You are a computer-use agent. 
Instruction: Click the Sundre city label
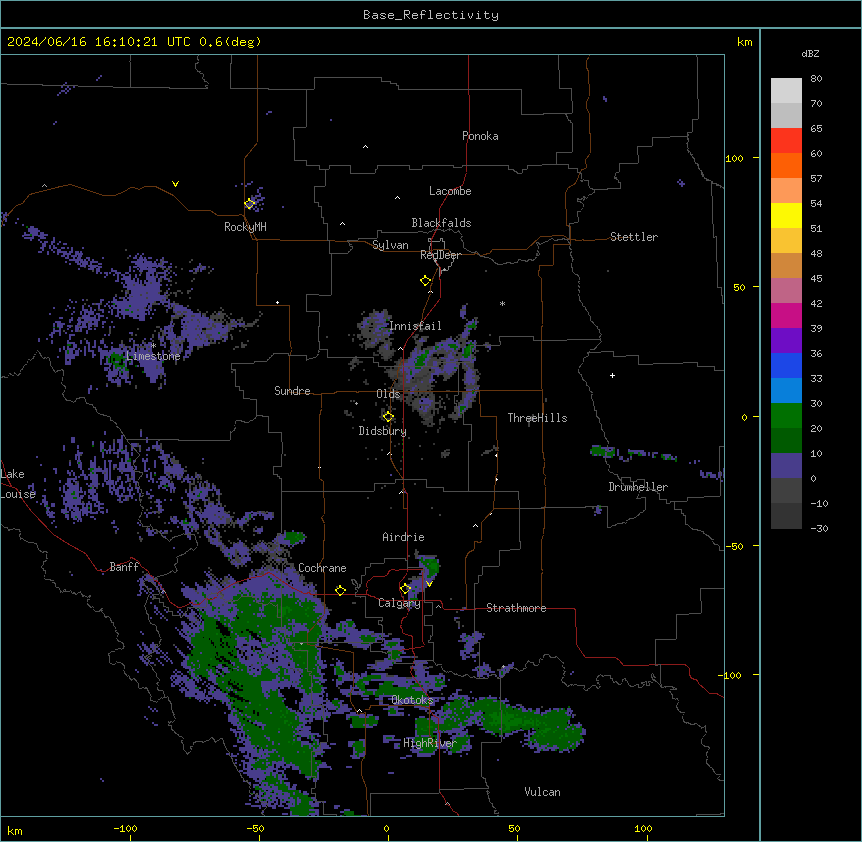click(292, 391)
